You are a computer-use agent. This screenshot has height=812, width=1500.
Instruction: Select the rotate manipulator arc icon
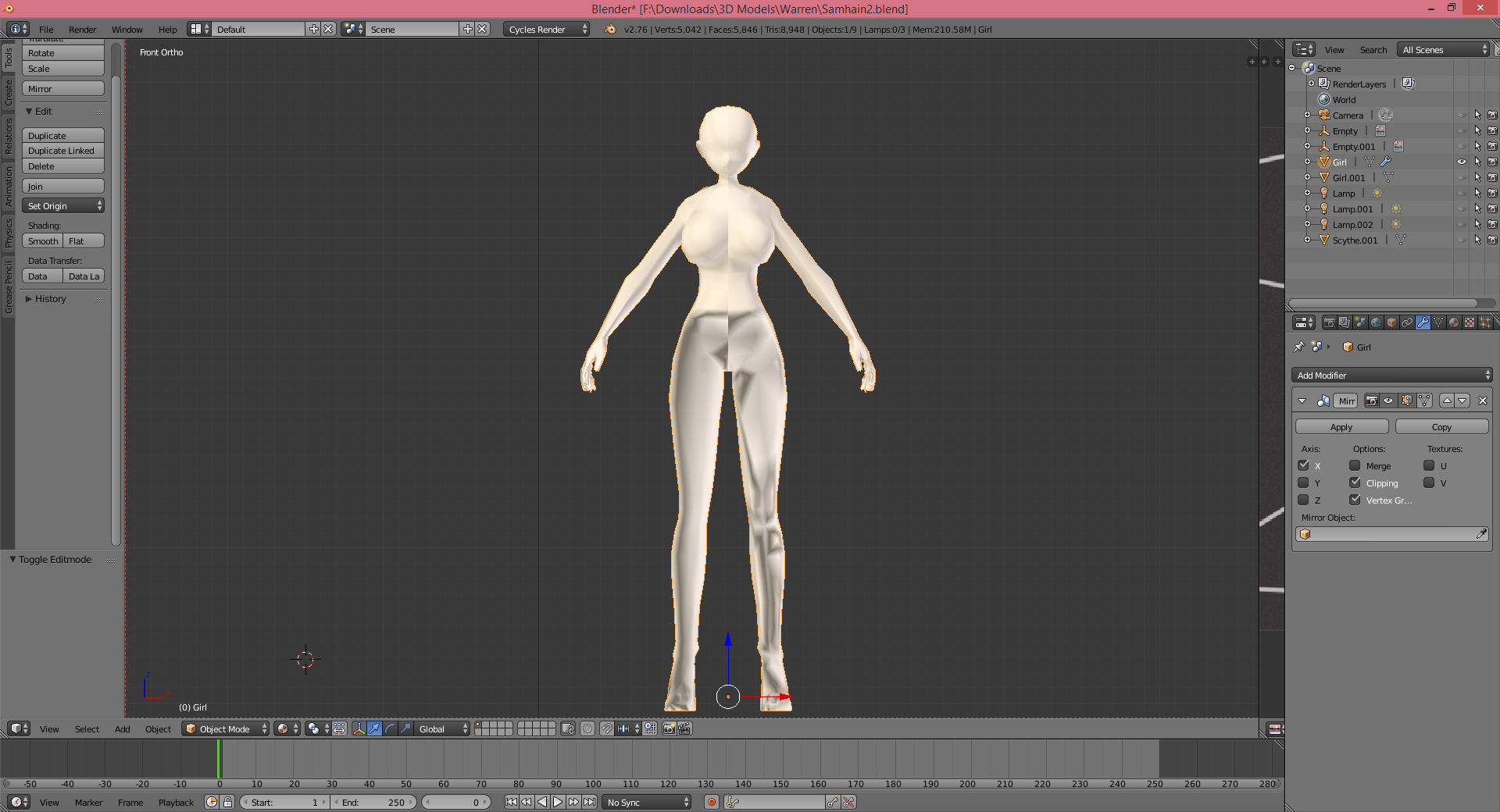(x=390, y=728)
